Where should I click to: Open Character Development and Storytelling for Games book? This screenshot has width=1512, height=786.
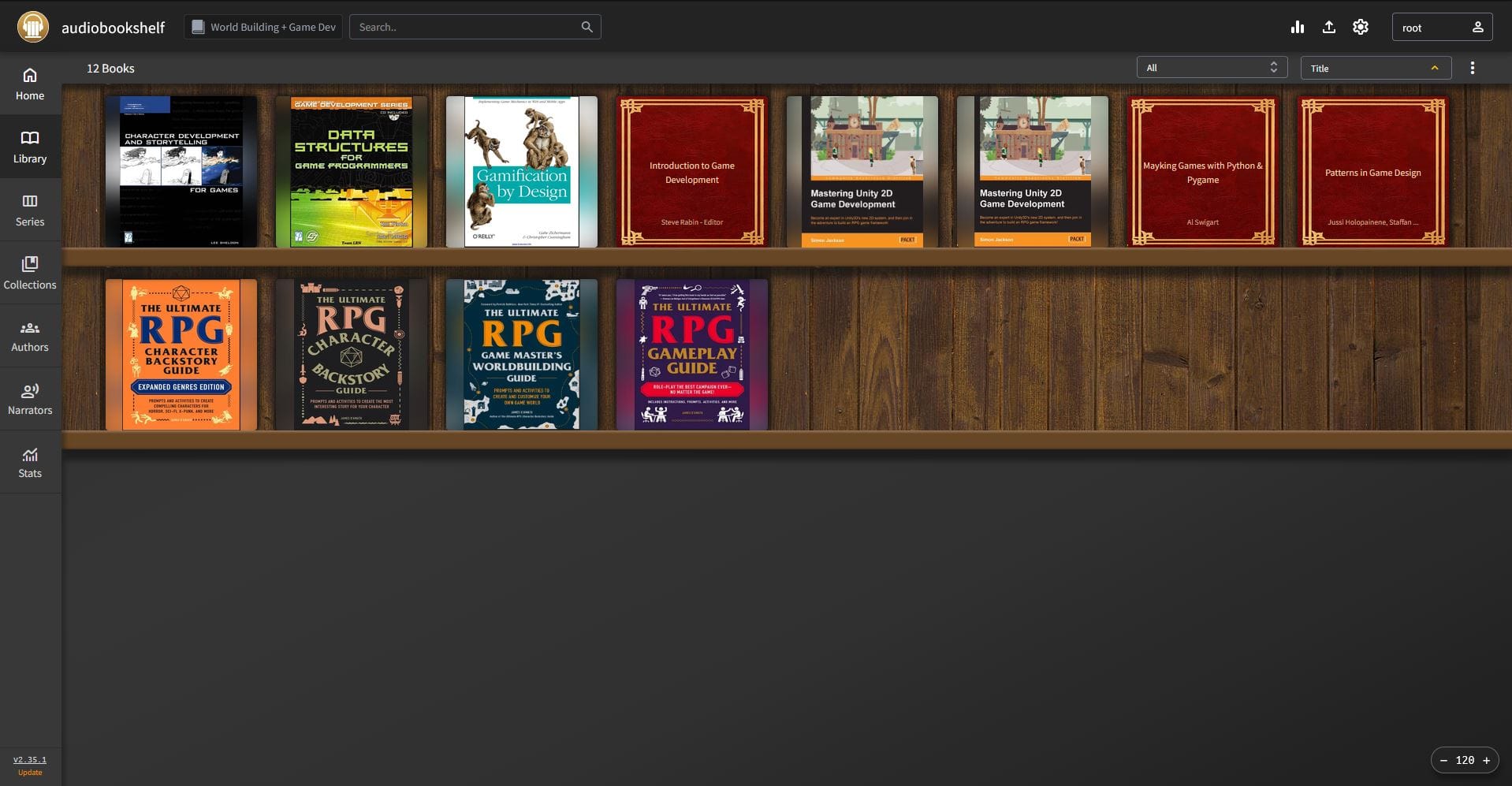coord(181,172)
